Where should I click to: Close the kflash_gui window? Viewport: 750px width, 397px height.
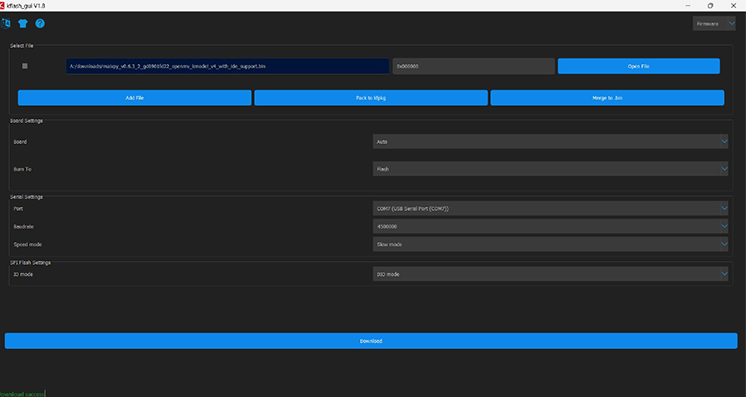(733, 6)
